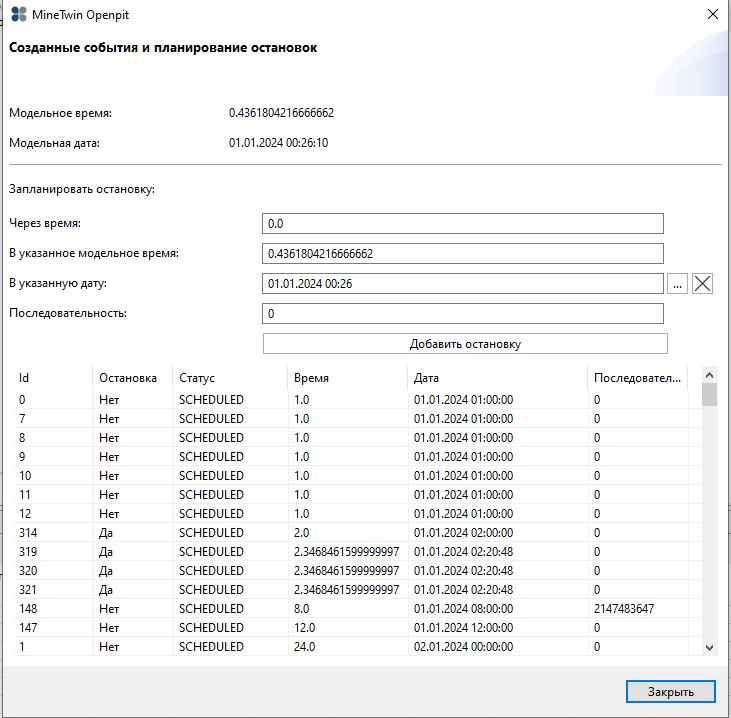Click 'Созданные события и планирование остановок' heading

click(x=163, y=48)
